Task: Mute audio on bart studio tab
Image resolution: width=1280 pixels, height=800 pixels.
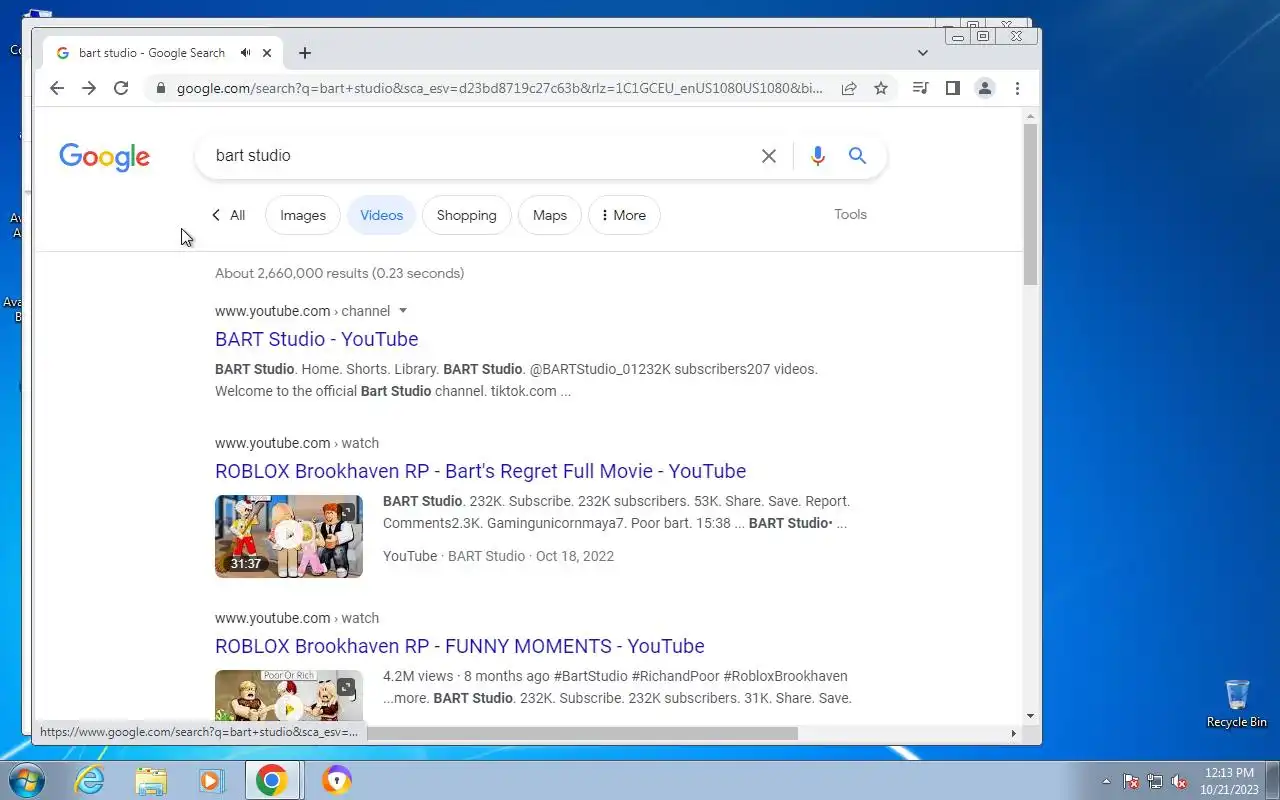Action: [x=245, y=53]
